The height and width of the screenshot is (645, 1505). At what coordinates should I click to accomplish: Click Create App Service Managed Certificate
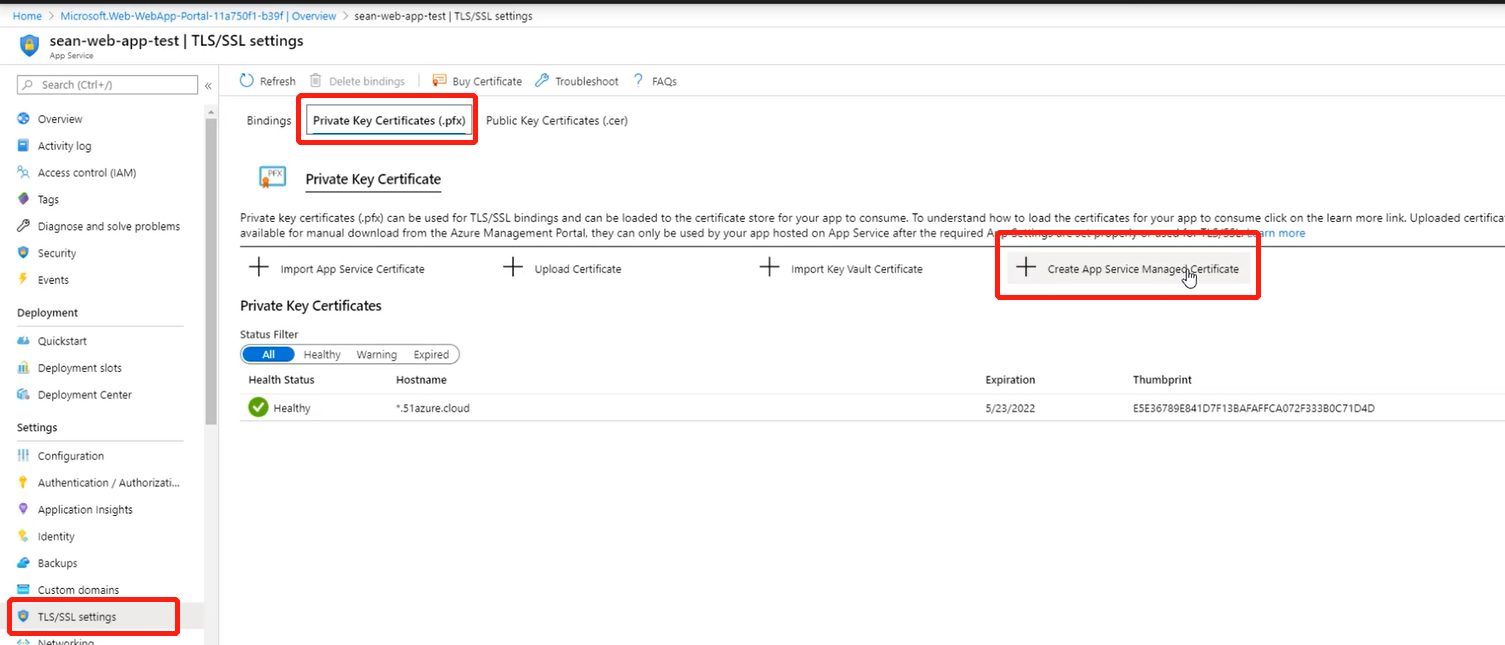point(1128,269)
